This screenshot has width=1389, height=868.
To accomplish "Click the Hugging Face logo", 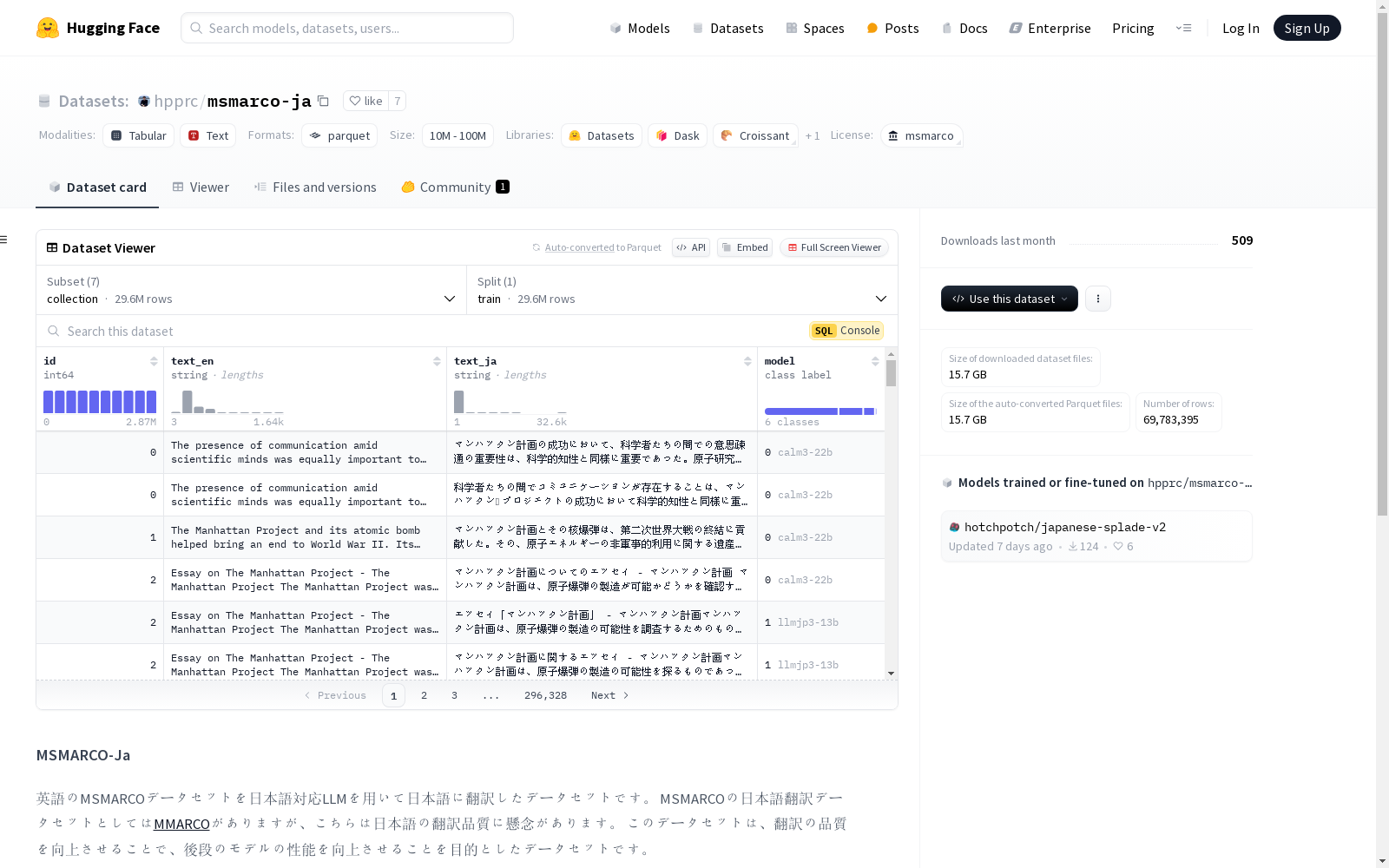I will coord(98,28).
